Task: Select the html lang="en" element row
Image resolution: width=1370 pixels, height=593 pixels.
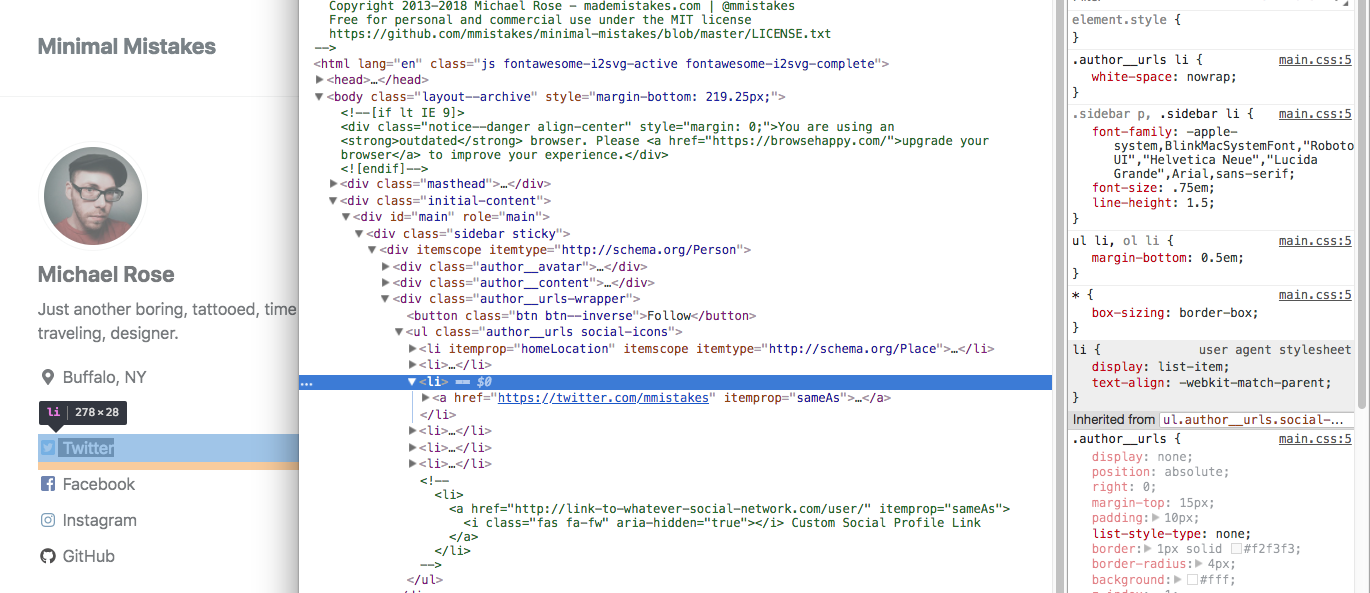Action: coord(602,64)
